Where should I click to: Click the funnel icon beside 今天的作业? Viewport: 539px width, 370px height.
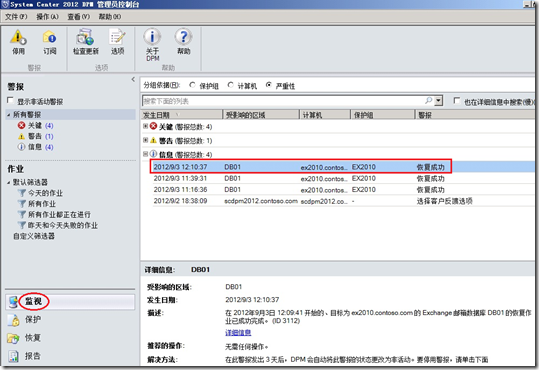(x=22, y=193)
